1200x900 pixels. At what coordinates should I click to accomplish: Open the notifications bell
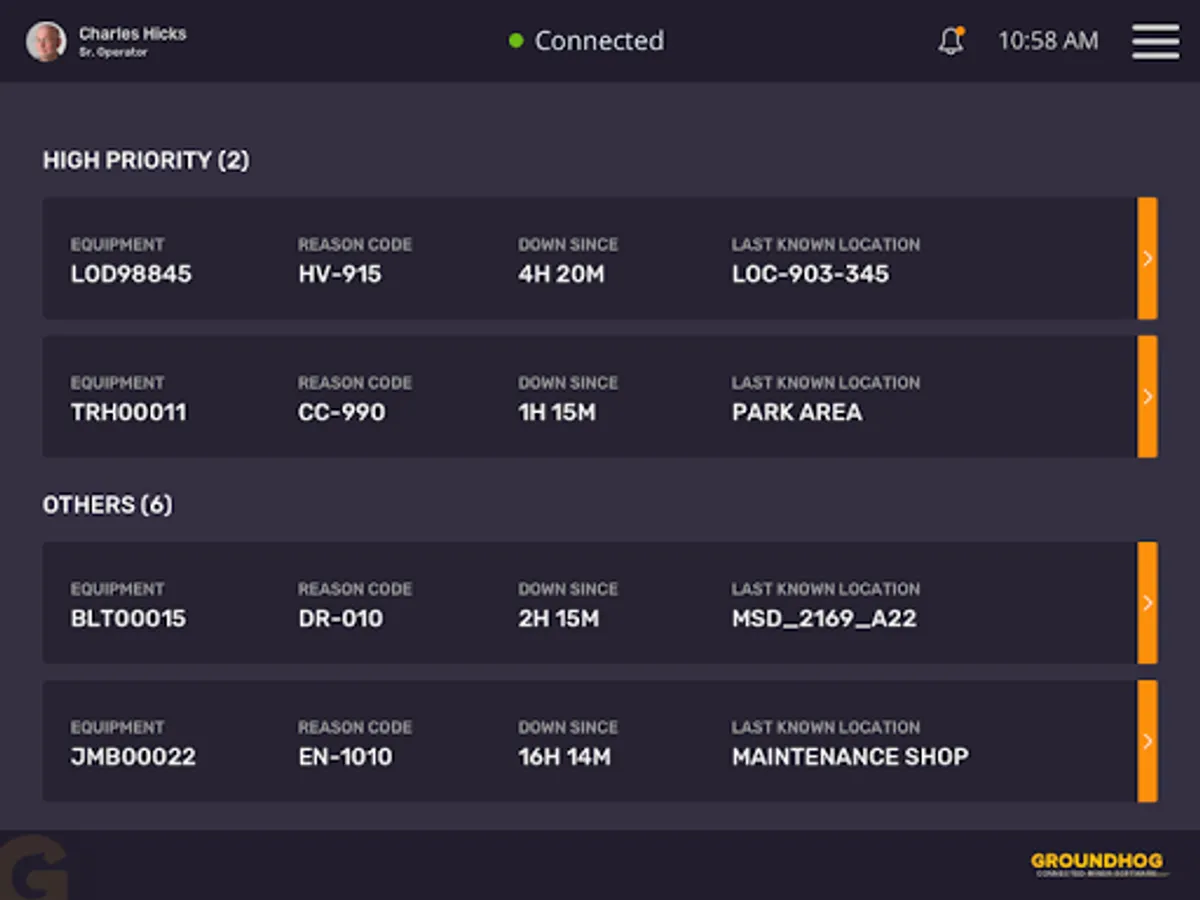pos(950,41)
